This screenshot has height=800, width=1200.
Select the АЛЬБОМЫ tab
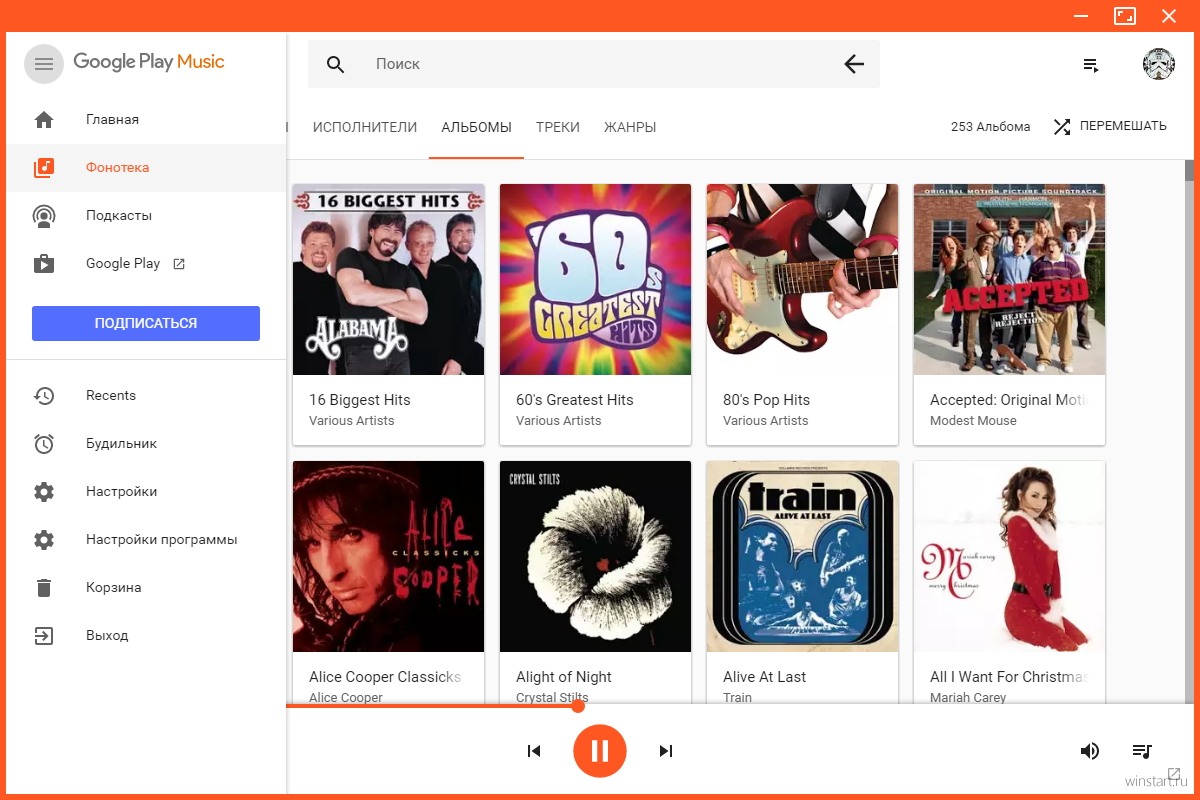(x=477, y=127)
